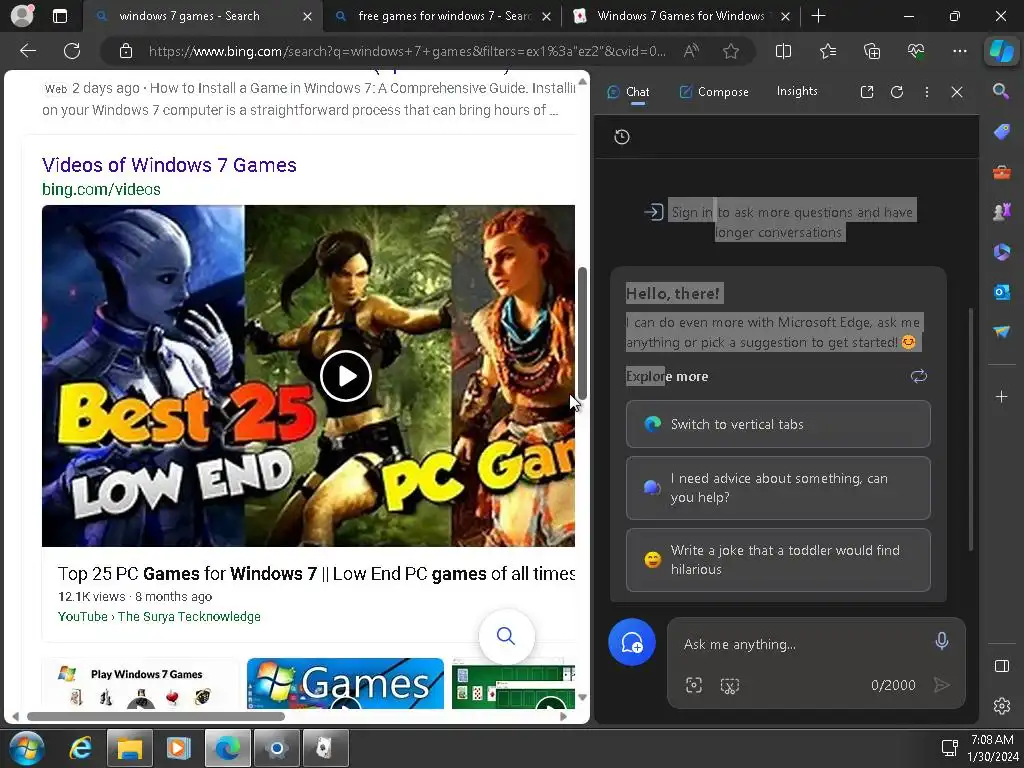Click the floating search magnifier button
This screenshot has width=1024, height=768.
coord(506,636)
